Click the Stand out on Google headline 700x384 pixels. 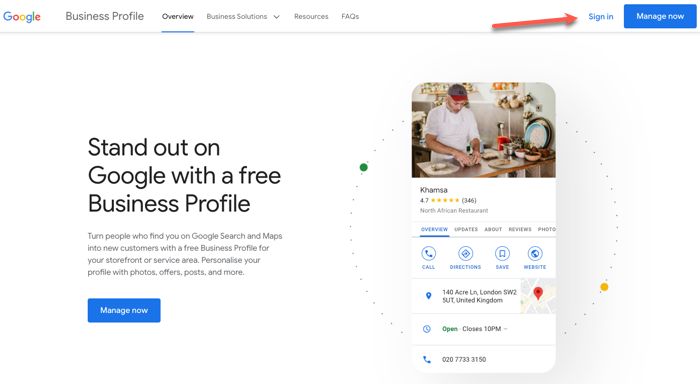click(184, 175)
